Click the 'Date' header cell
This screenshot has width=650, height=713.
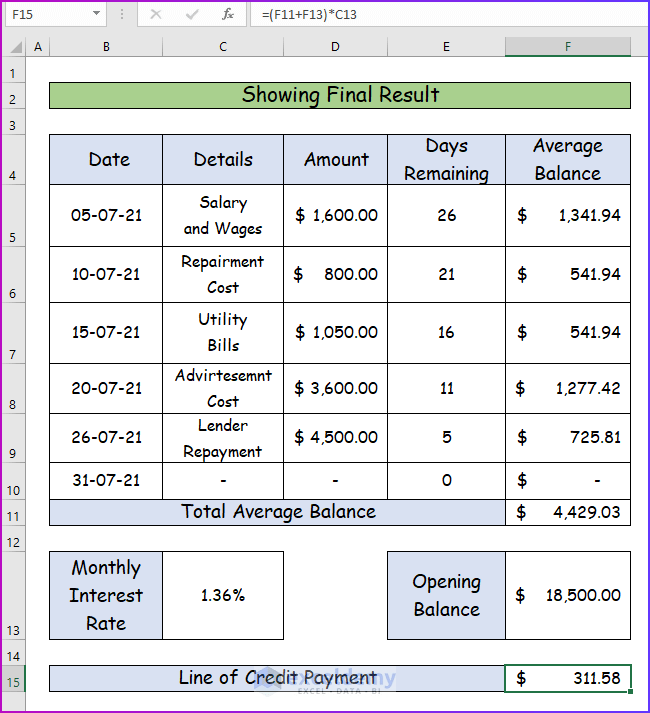(106, 160)
